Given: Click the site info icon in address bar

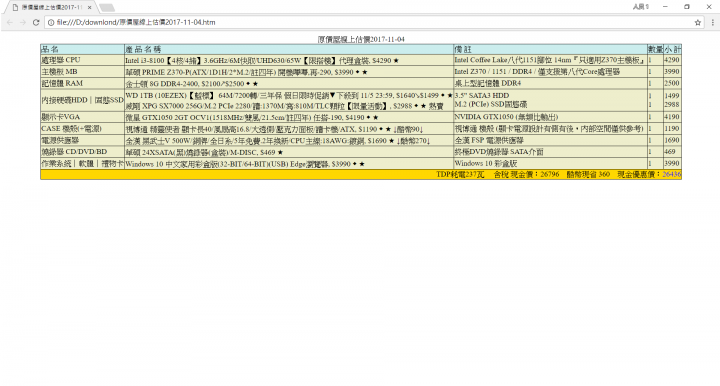Looking at the screenshot, I should click(51, 22).
